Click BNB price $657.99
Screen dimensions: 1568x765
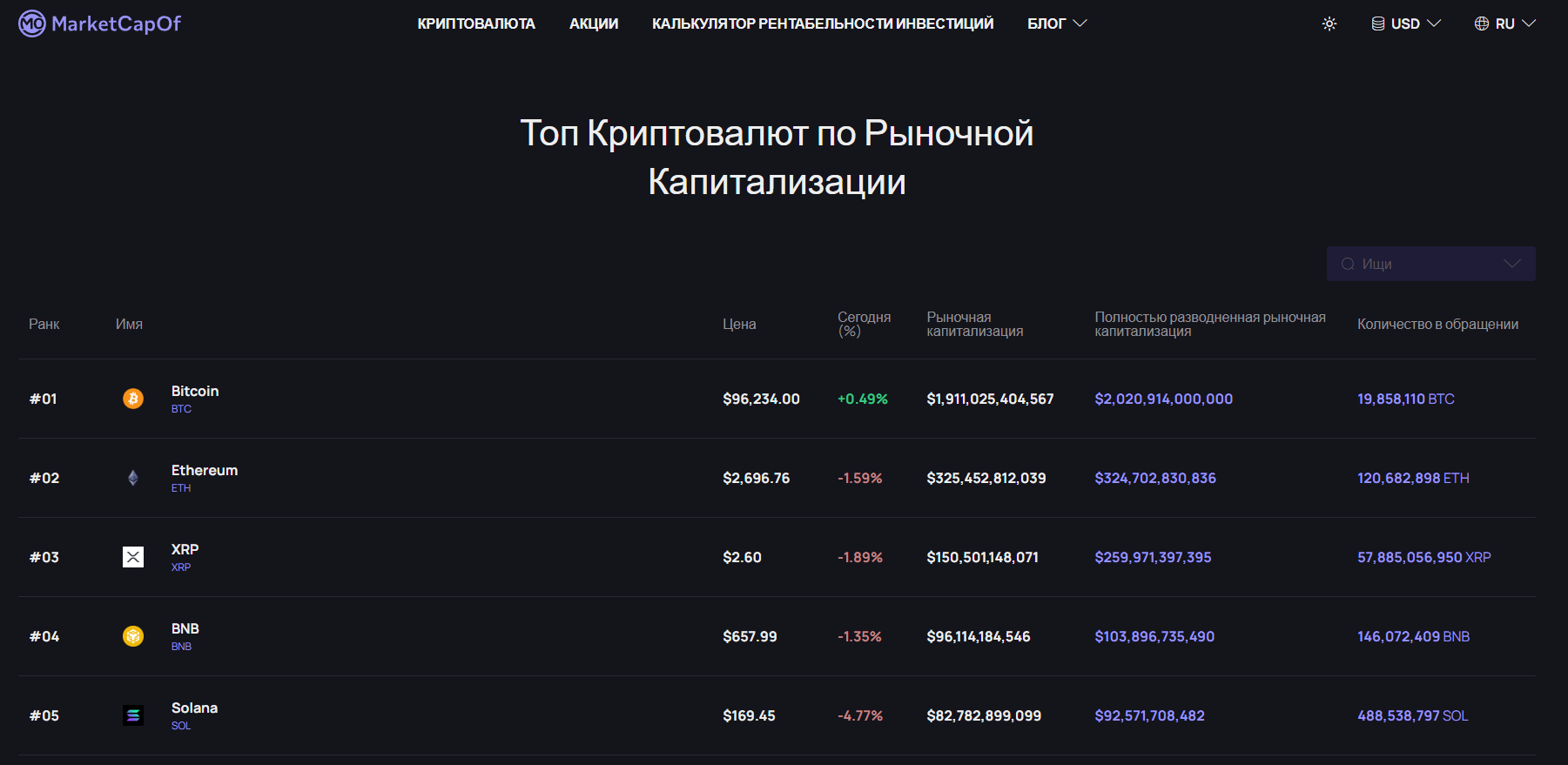[750, 636]
